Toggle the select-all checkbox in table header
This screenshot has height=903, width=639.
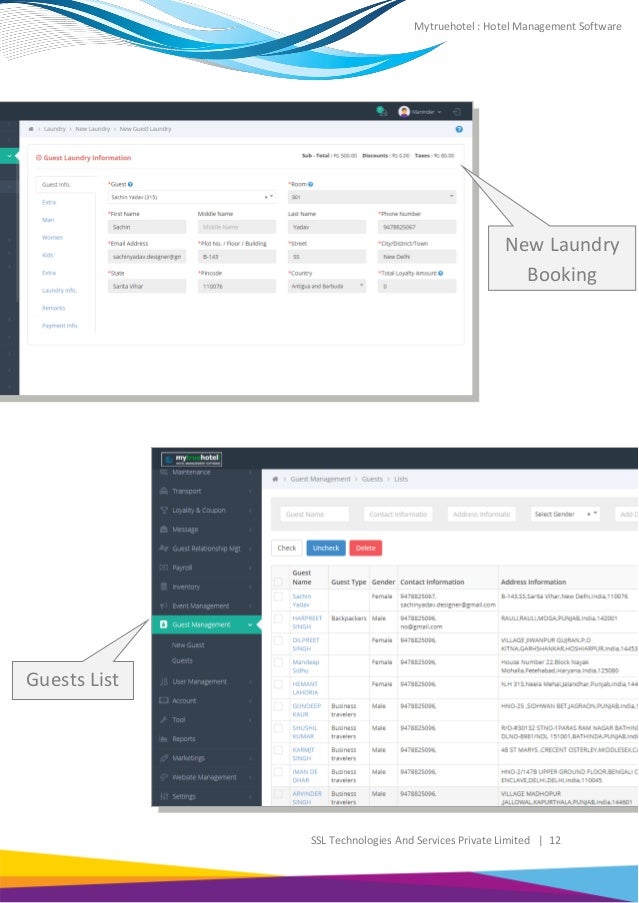(x=278, y=582)
